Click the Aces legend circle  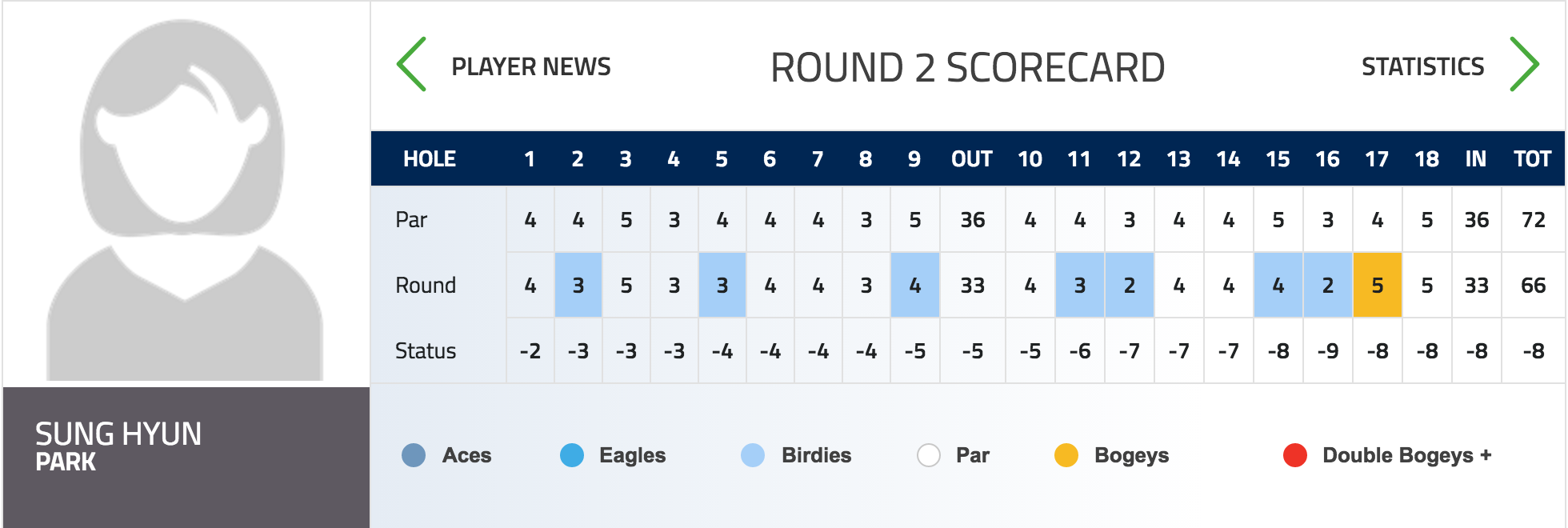pos(414,455)
